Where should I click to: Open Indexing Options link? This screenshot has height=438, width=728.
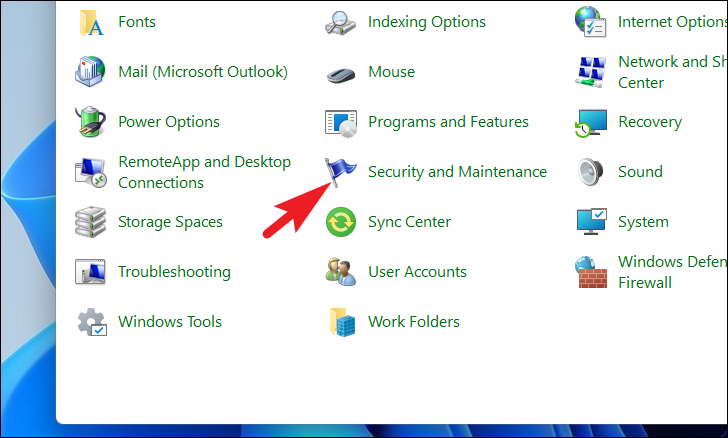tap(427, 22)
